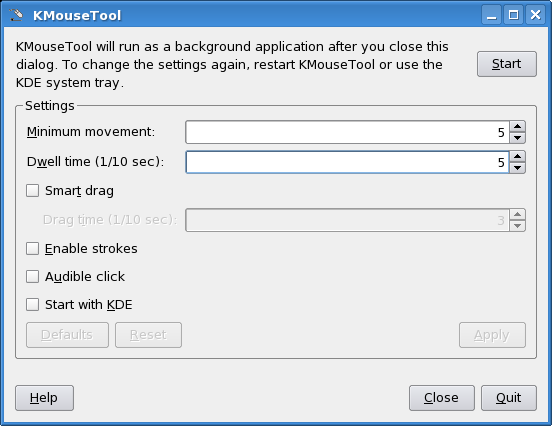Minimize the KMouseTool window
Viewport: 552px width, 426px height.
point(491,15)
